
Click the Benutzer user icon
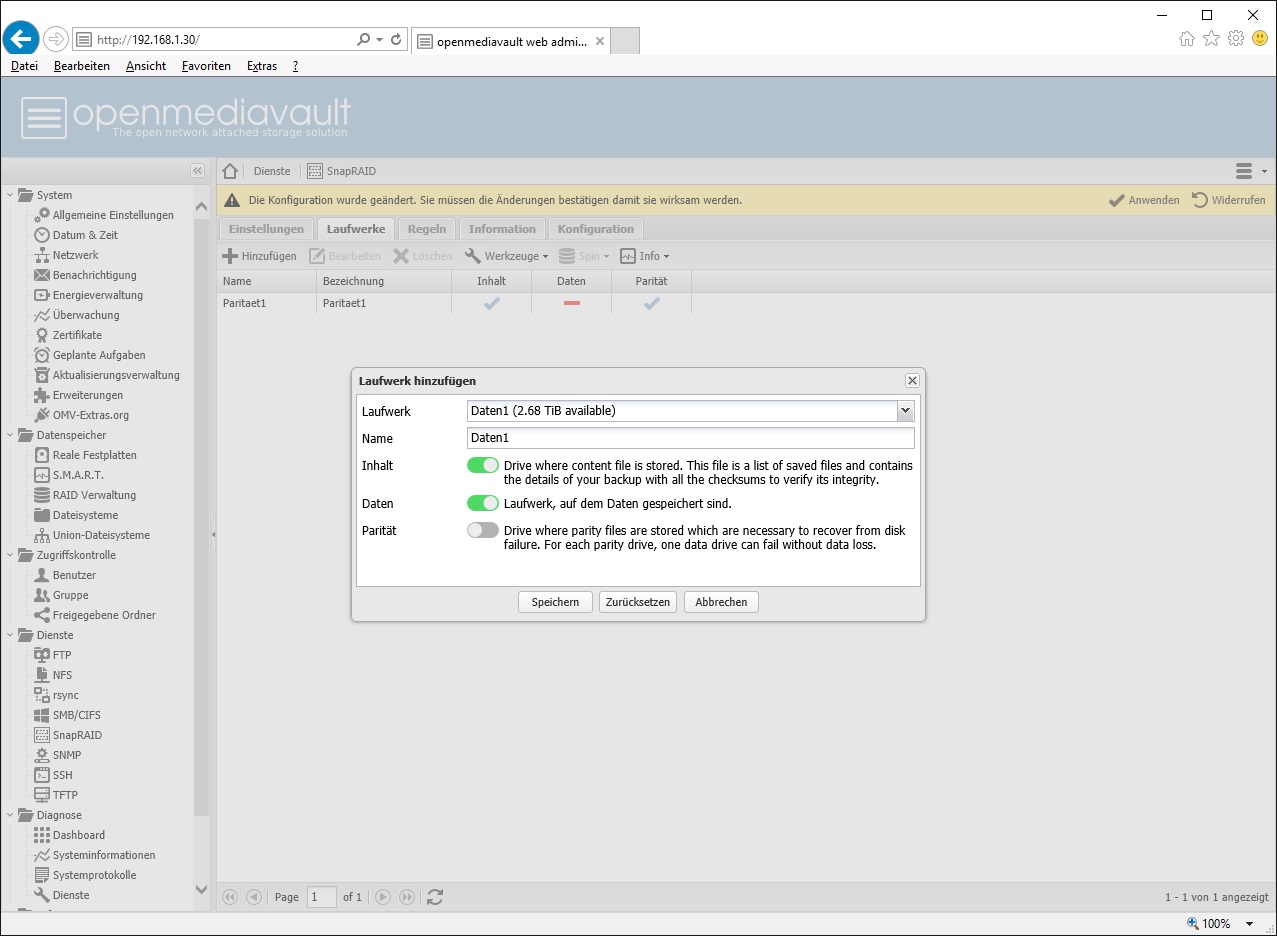click(42, 575)
